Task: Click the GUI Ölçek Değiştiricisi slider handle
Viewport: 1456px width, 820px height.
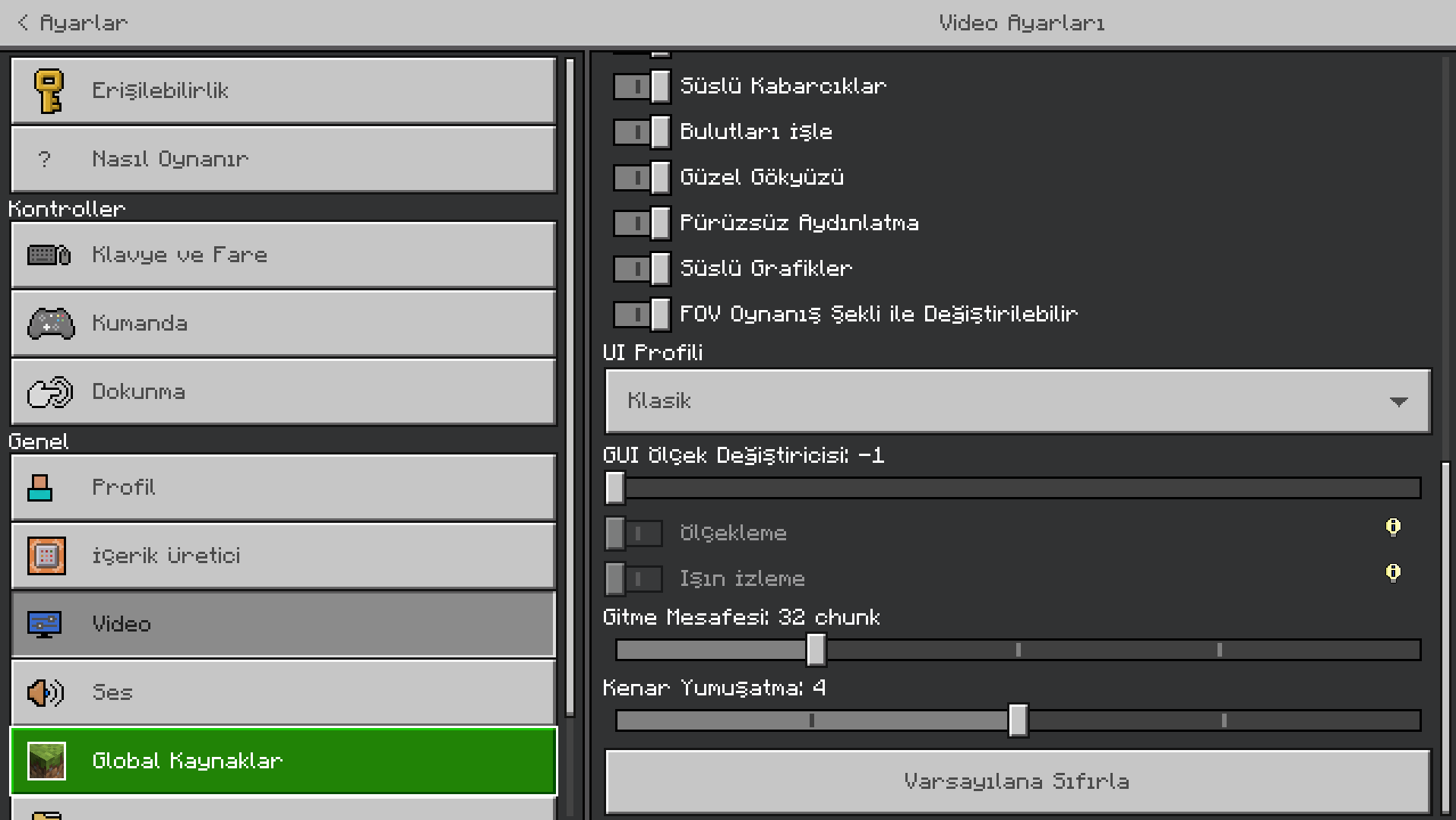Action: pyautogui.click(x=615, y=488)
